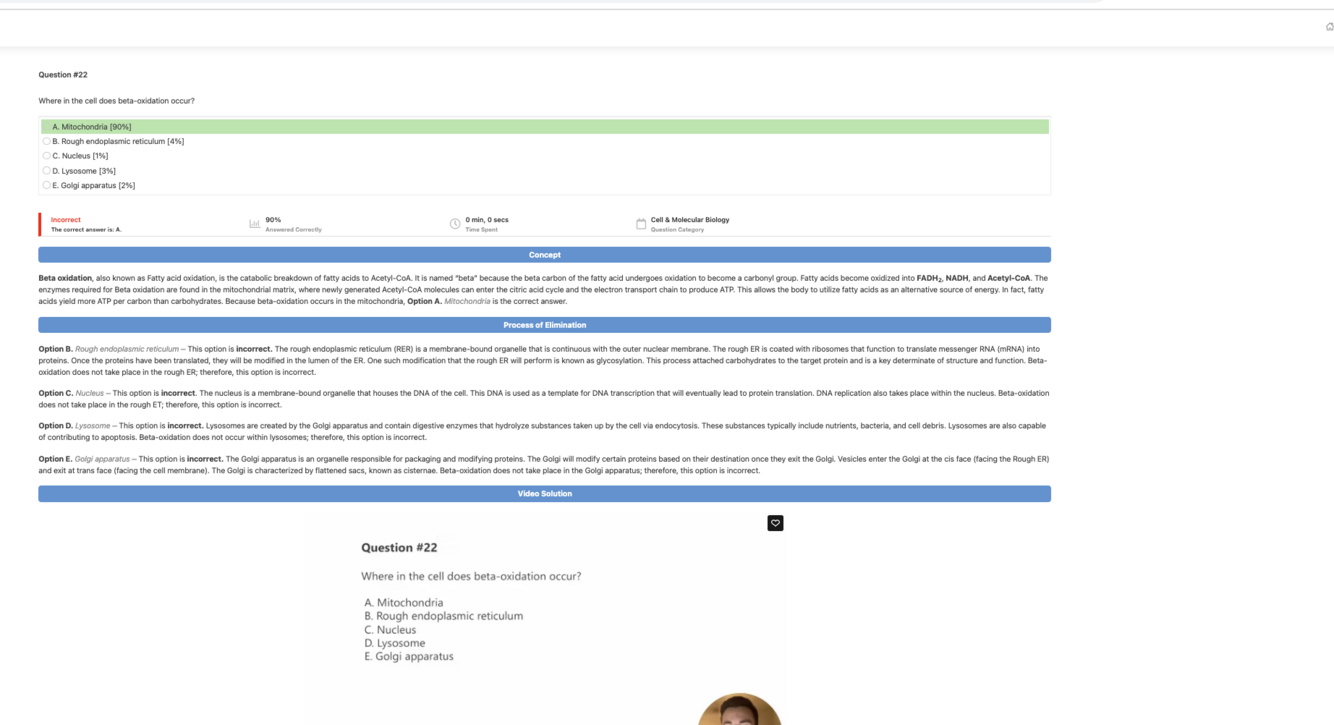Click the calendar icon beside Cell & Molecular Biology
This screenshot has width=1334, height=725.
point(641,224)
